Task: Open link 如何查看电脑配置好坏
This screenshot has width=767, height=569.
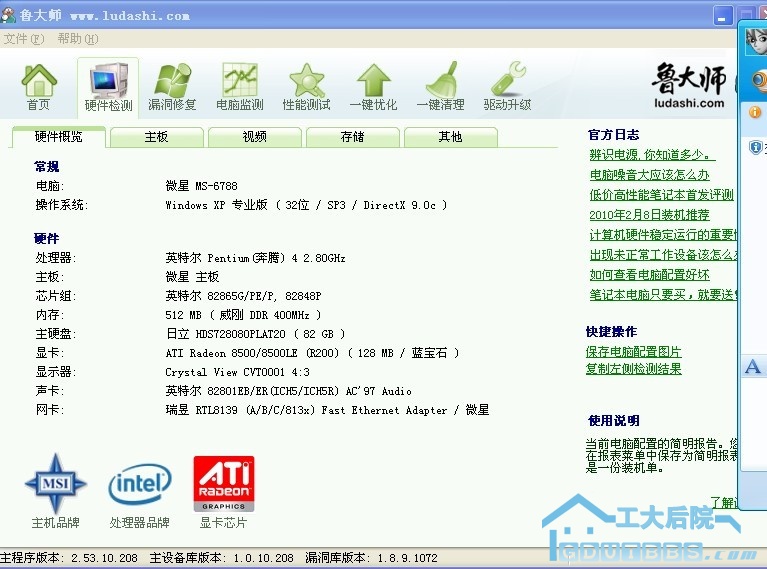Action: 649,275
